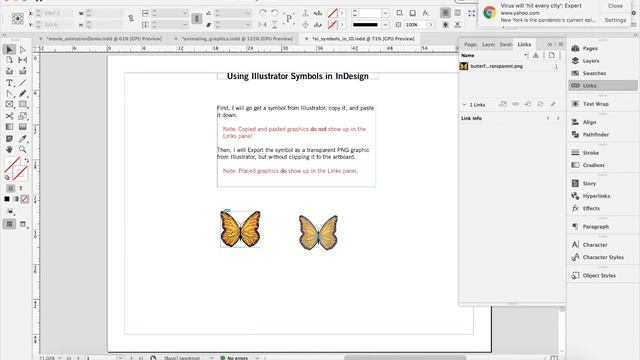Click the Content Placer tool
The height and width of the screenshot is (360, 640).
(x=23, y=71)
